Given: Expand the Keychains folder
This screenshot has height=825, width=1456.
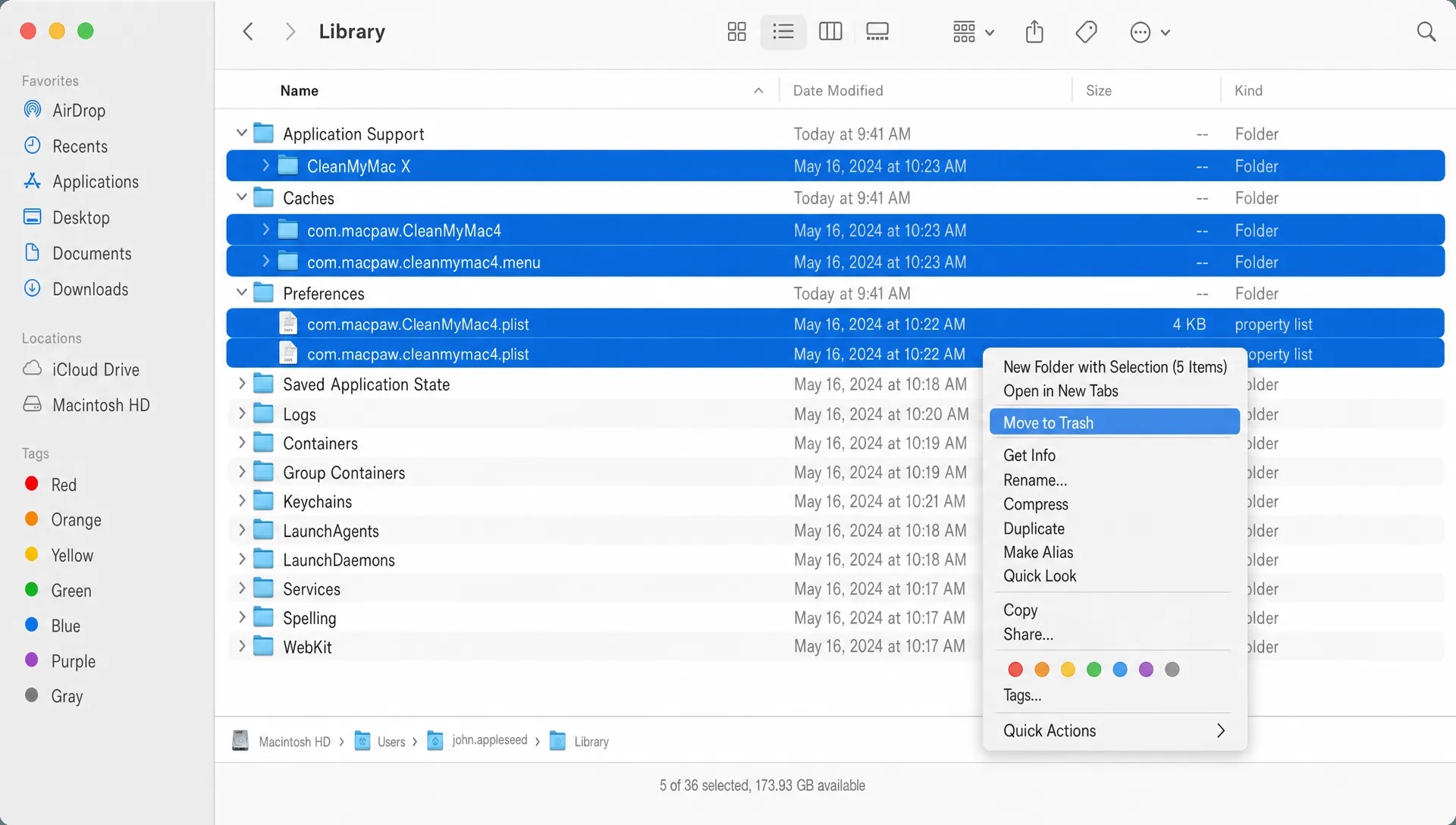Looking at the screenshot, I should click(242, 501).
